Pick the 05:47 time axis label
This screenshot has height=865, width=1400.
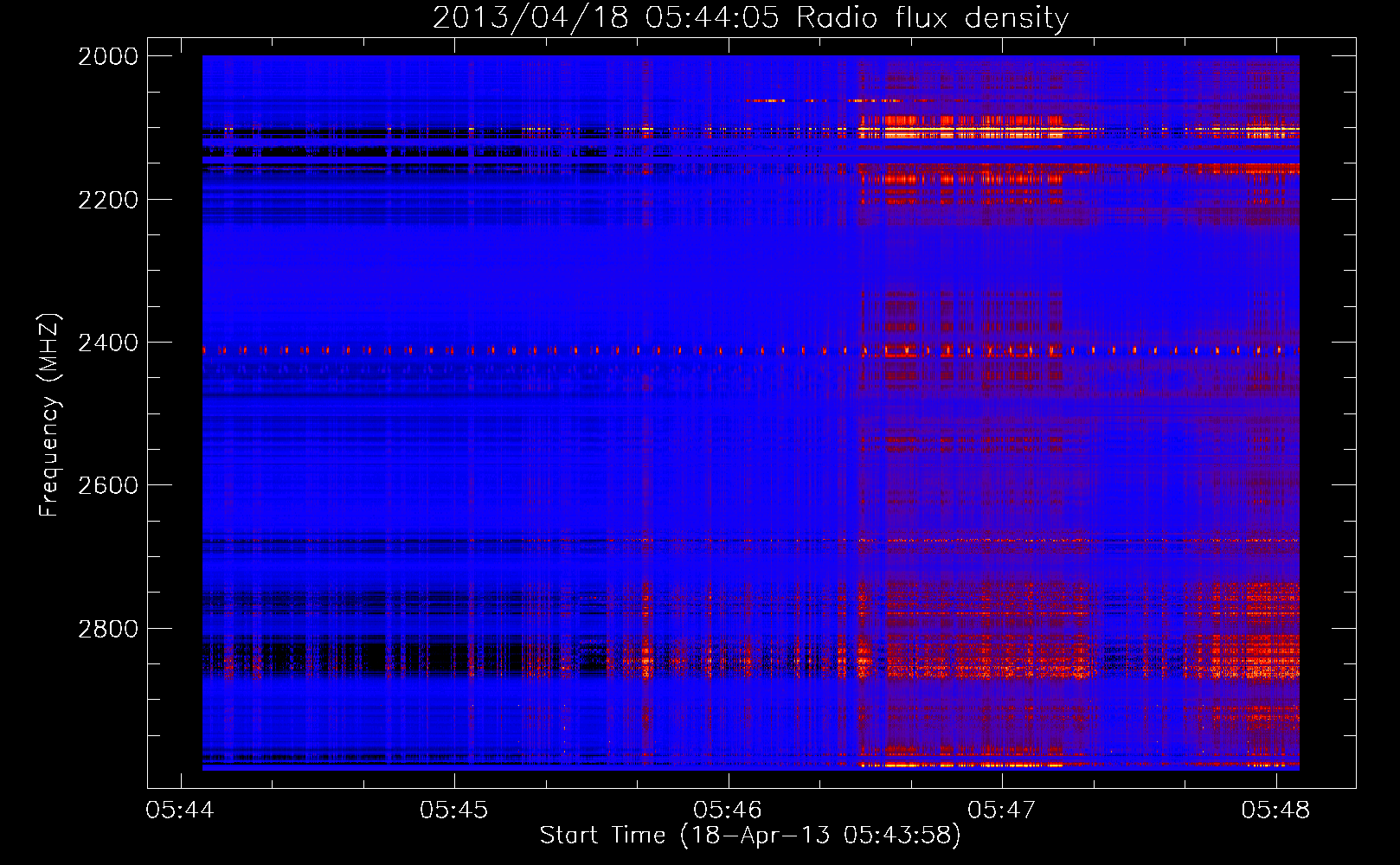[1001, 811]
